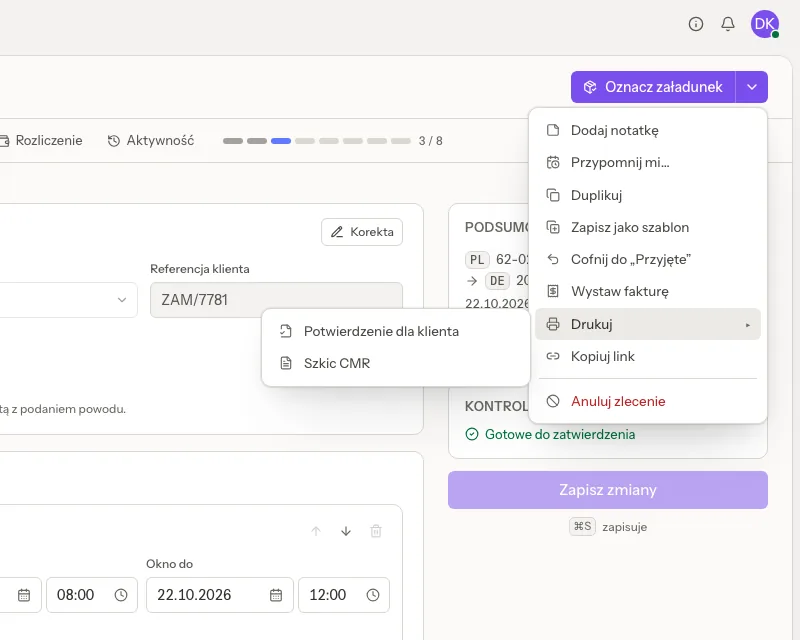Open the Aktywność tab
Viewport: 800px width, 640px height.
[151, 140]
